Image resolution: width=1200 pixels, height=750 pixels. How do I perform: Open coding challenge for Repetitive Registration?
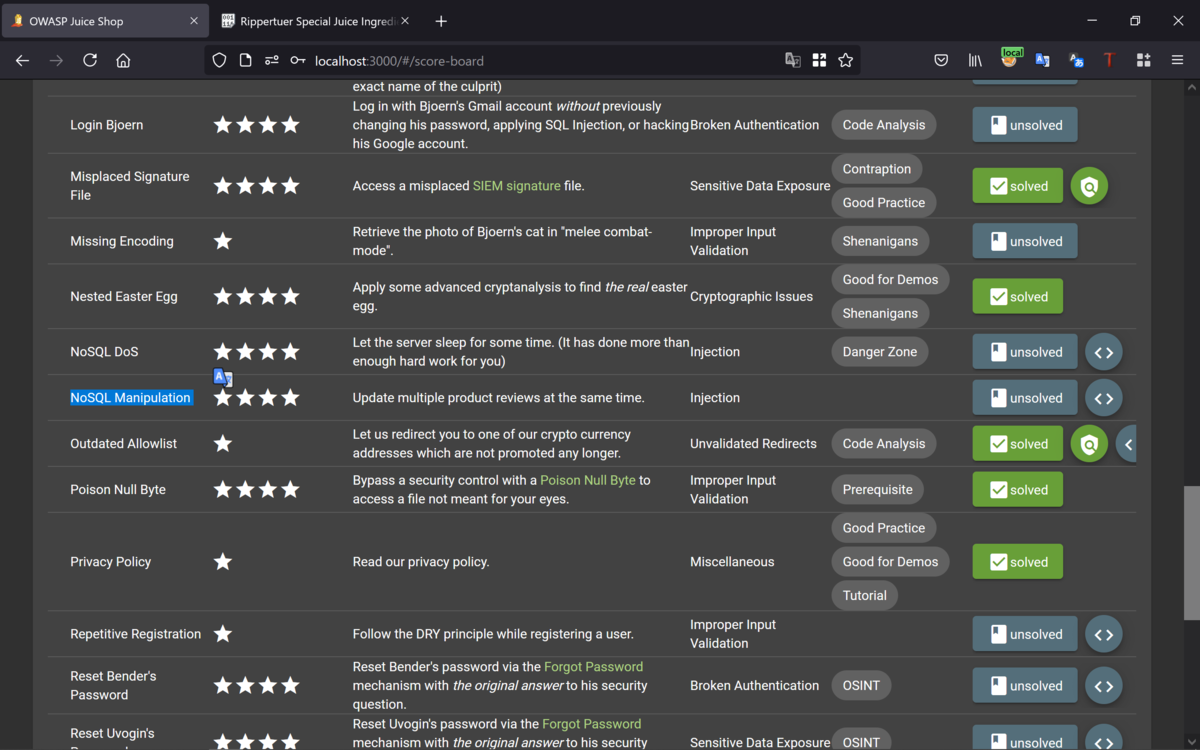[x=1104, y=634]
